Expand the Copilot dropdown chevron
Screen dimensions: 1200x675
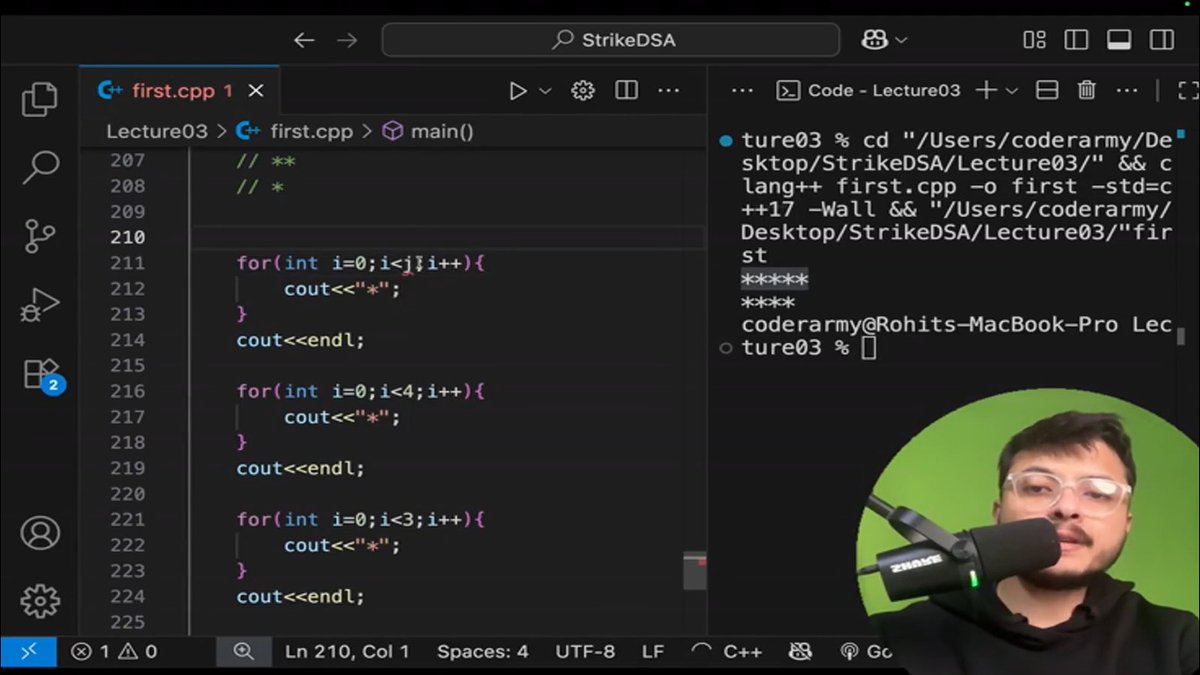tap(901, 40)
